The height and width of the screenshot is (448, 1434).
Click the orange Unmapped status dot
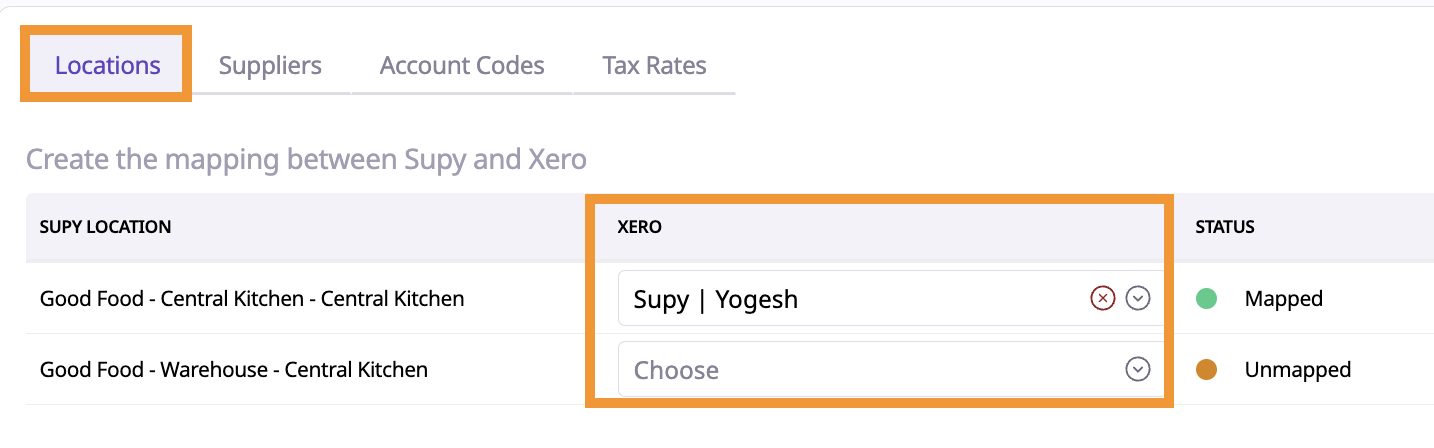(x=1206, y=370)
